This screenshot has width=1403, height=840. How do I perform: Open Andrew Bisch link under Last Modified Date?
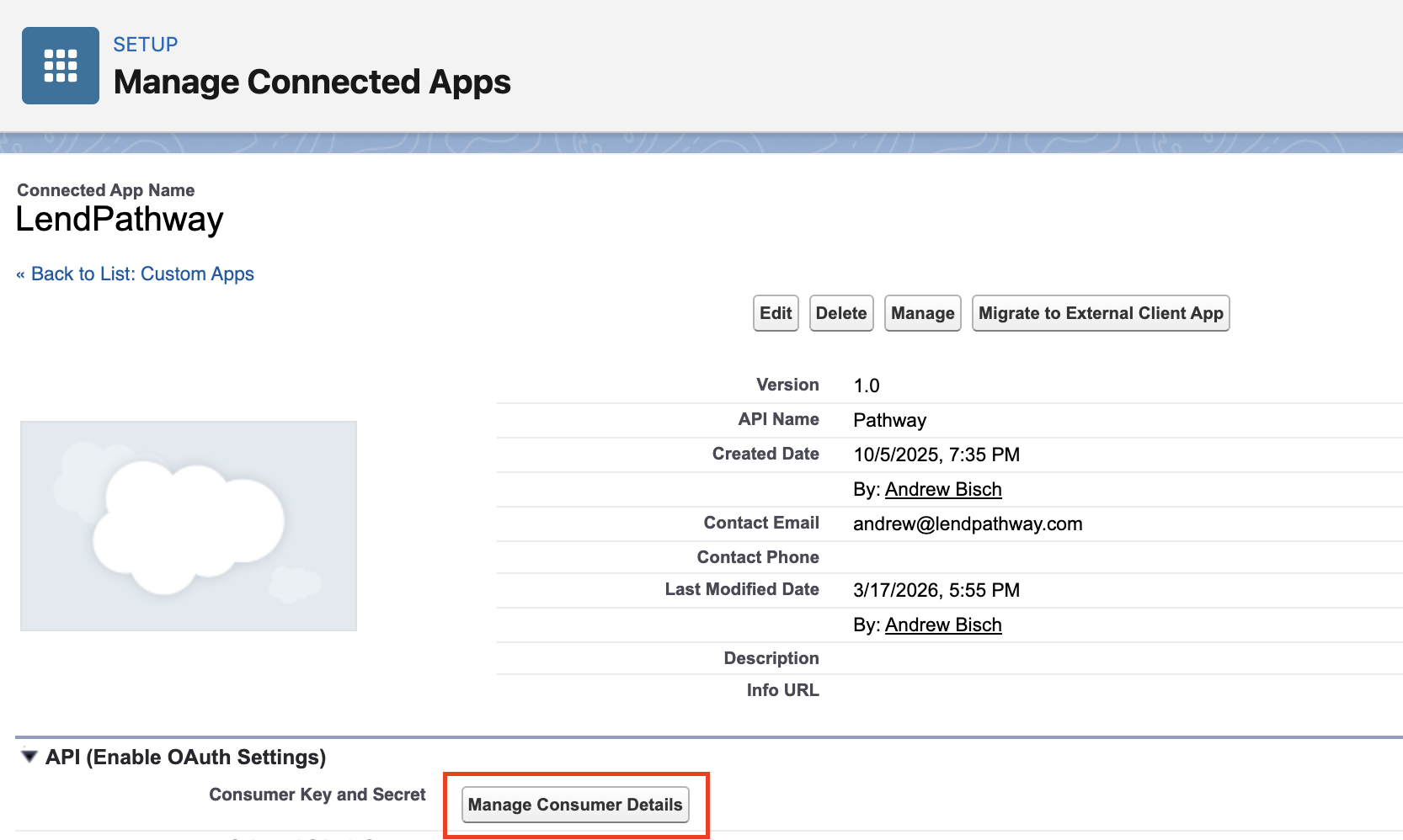pos(943,625)
